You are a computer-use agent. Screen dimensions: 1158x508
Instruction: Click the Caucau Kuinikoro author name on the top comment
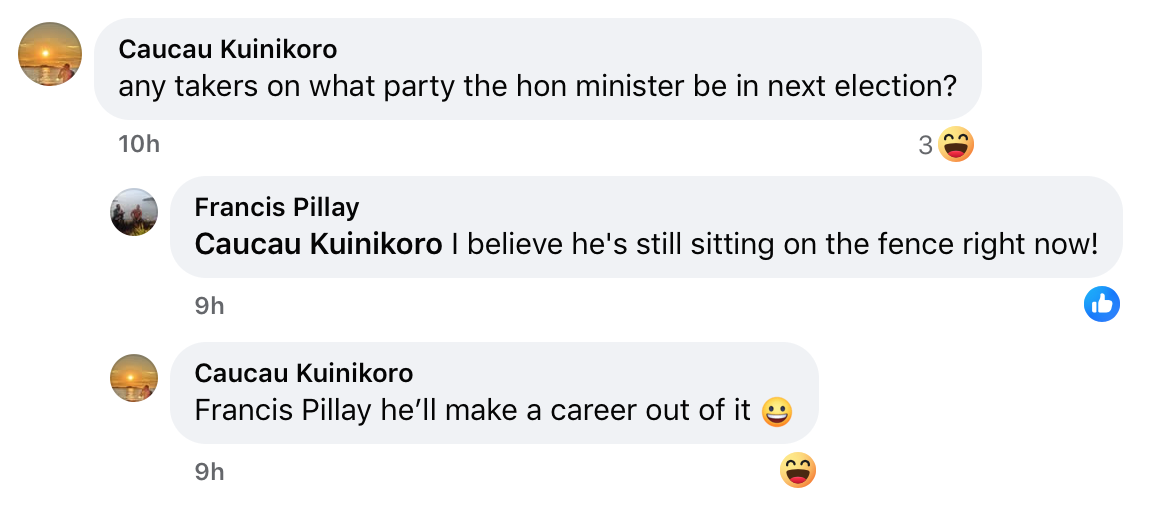click(227, 49)
